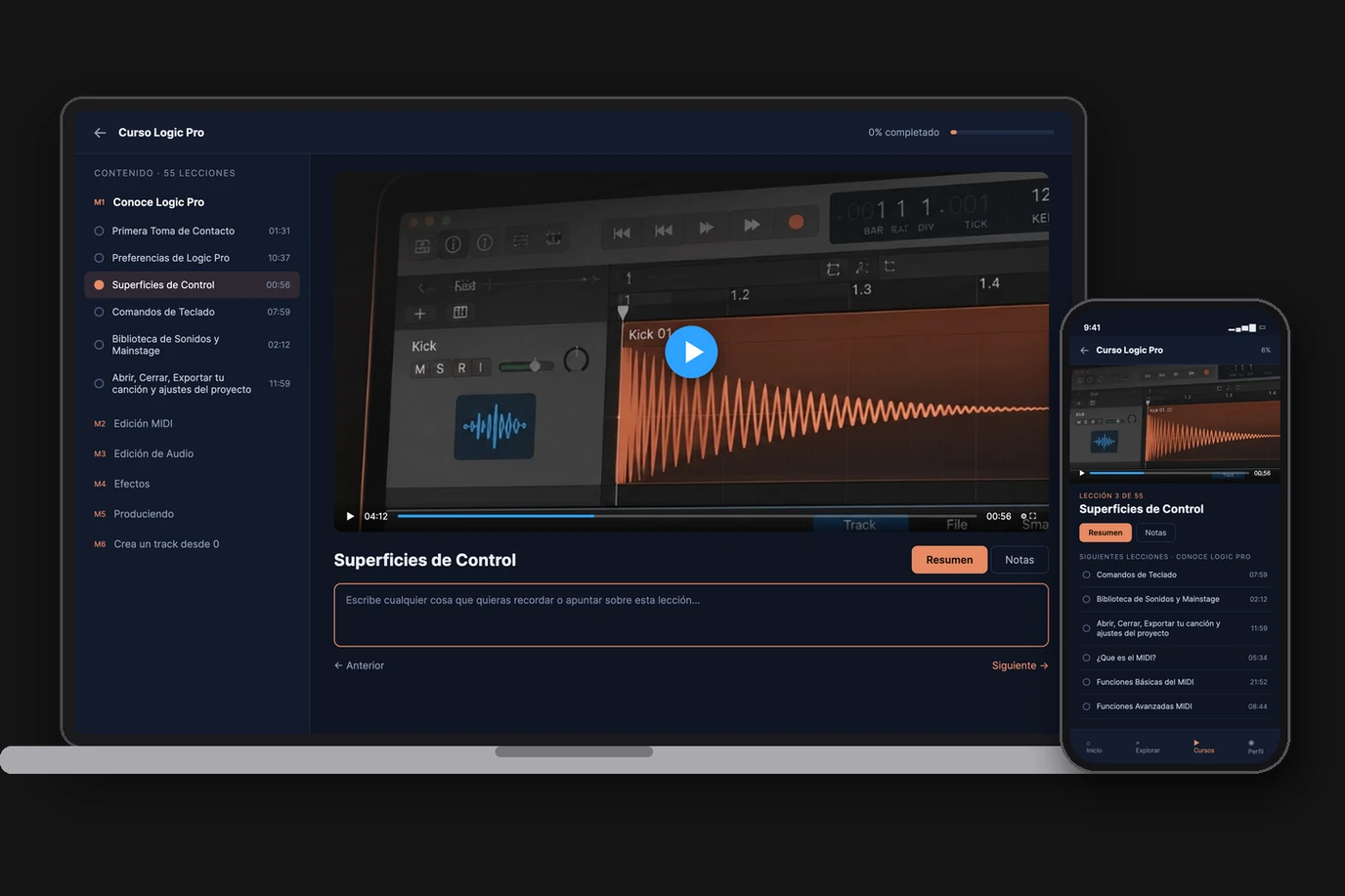Tap the small play icon on the phone video

1081,473
